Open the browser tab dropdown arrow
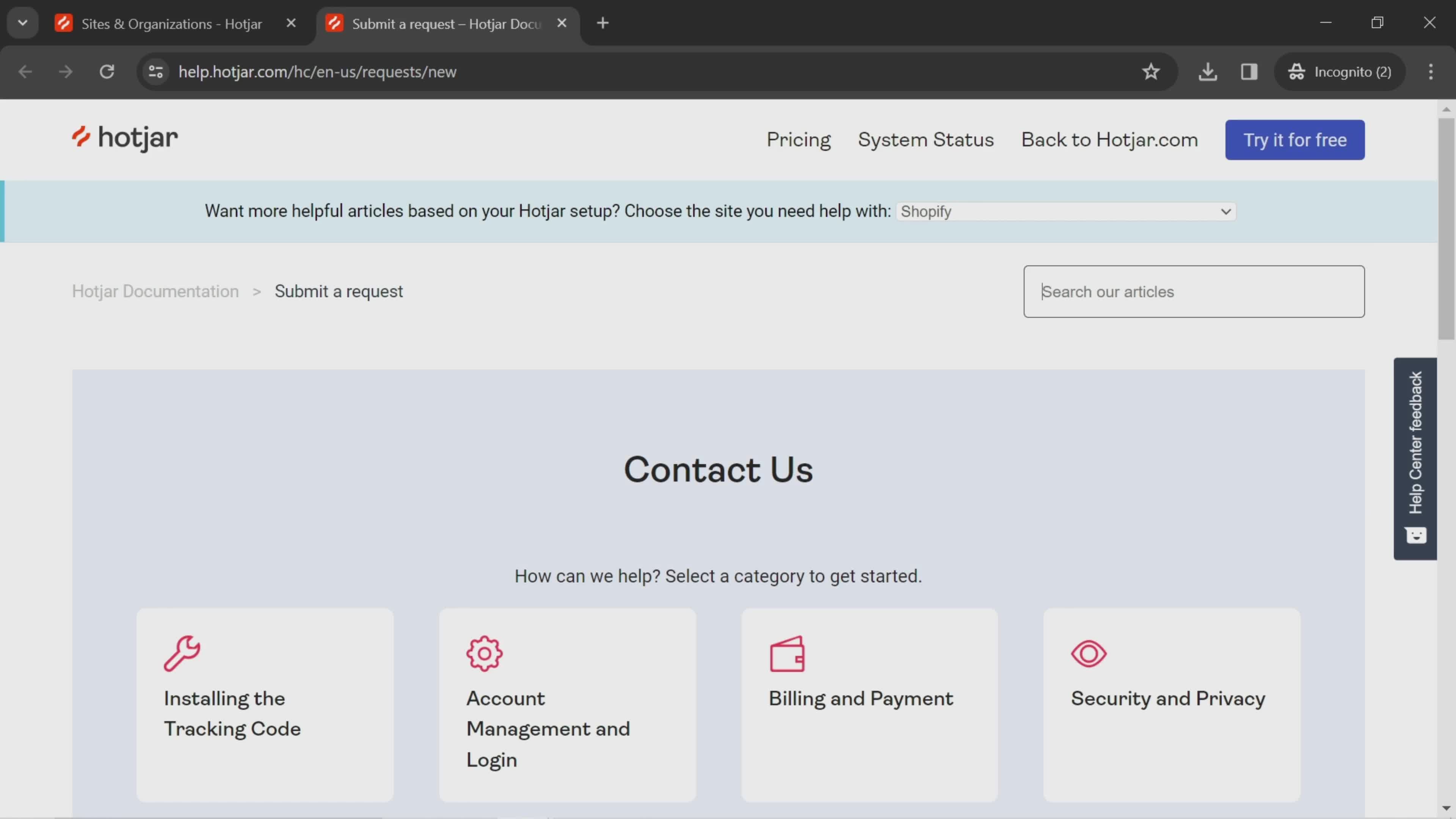 tap(22, 22)
